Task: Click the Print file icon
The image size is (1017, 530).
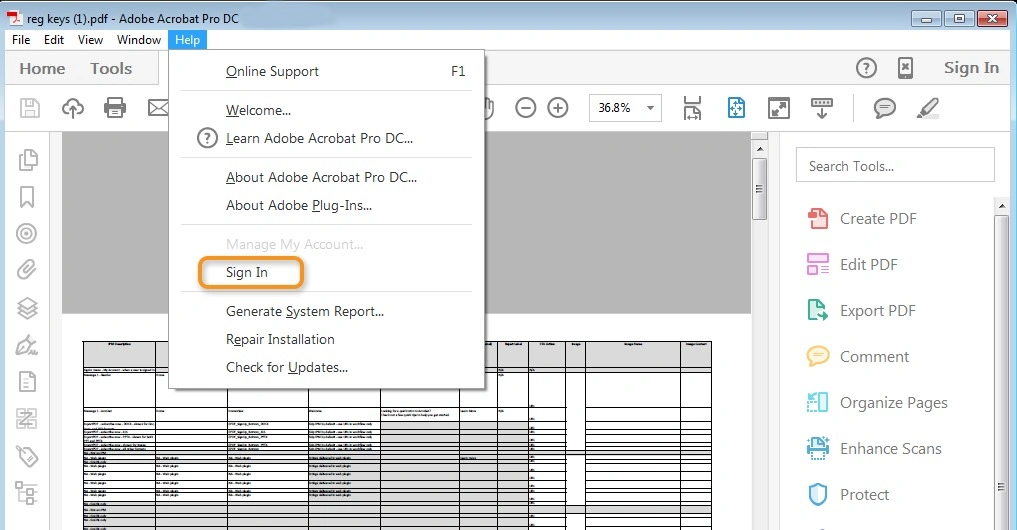Action: [x=115, y=108]
